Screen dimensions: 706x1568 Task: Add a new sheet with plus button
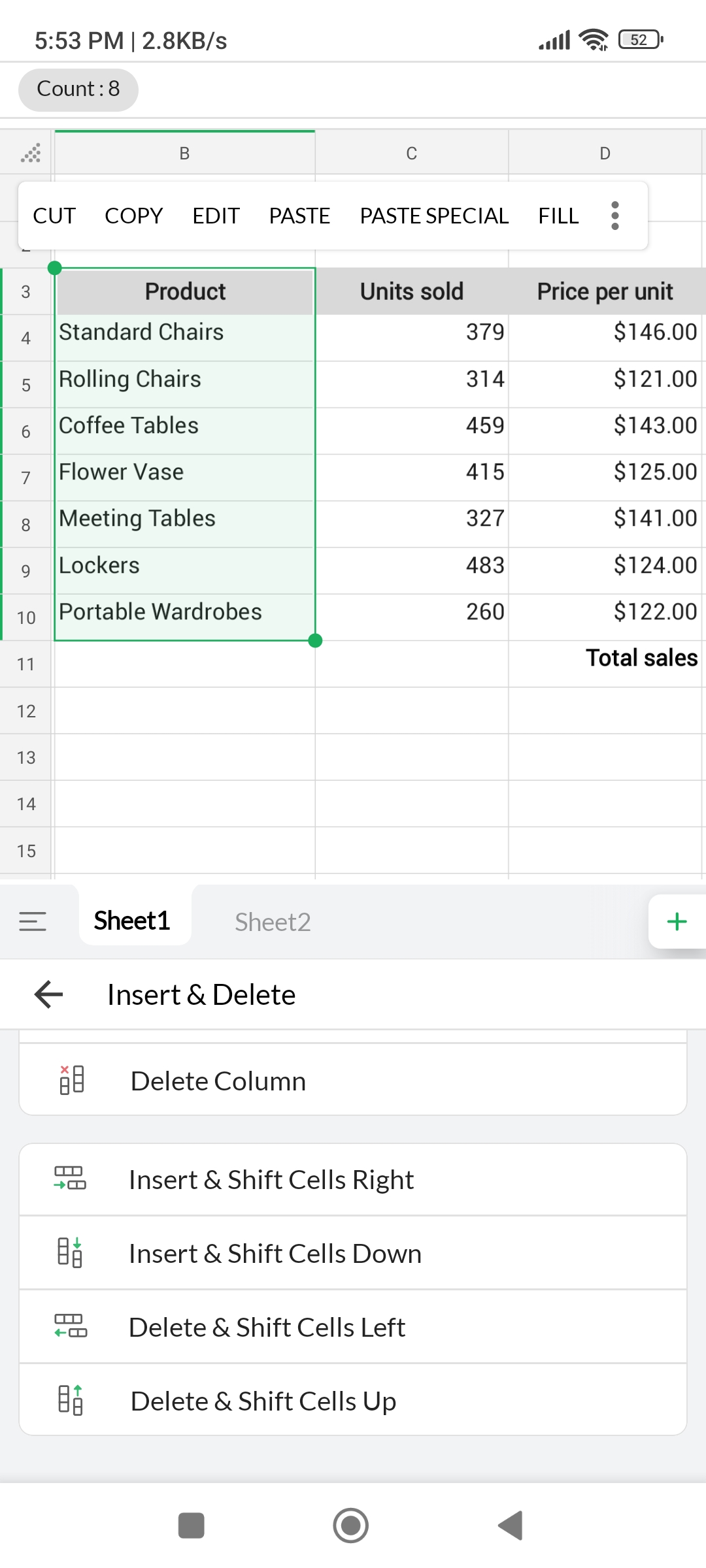677,921
